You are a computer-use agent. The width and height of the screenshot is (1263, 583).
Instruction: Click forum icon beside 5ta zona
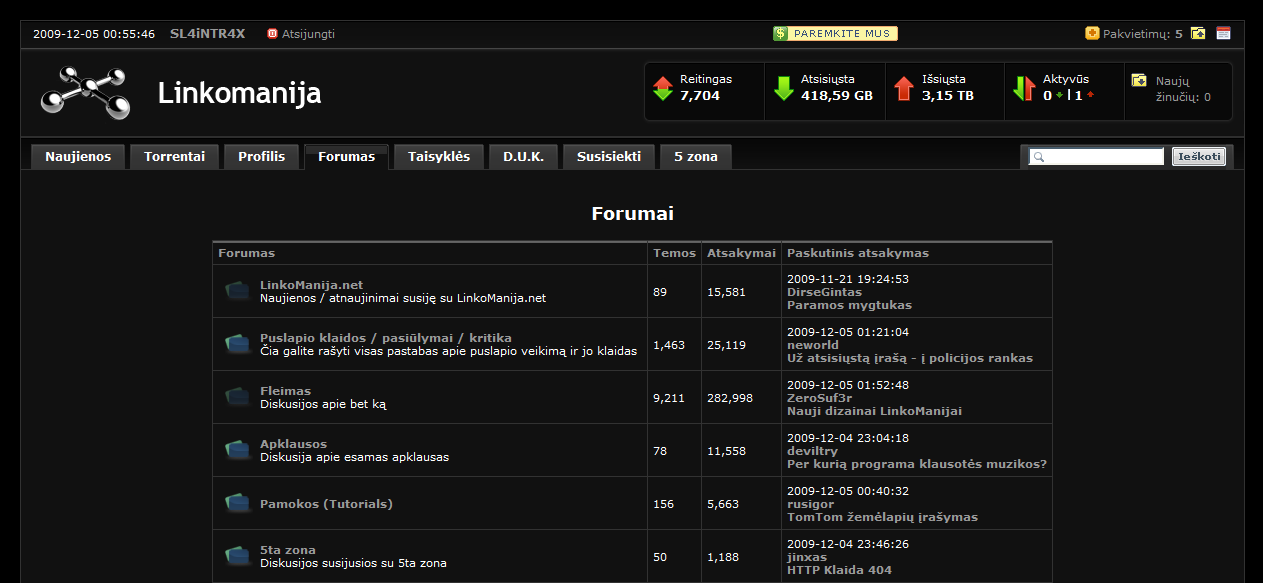point(237,556)
